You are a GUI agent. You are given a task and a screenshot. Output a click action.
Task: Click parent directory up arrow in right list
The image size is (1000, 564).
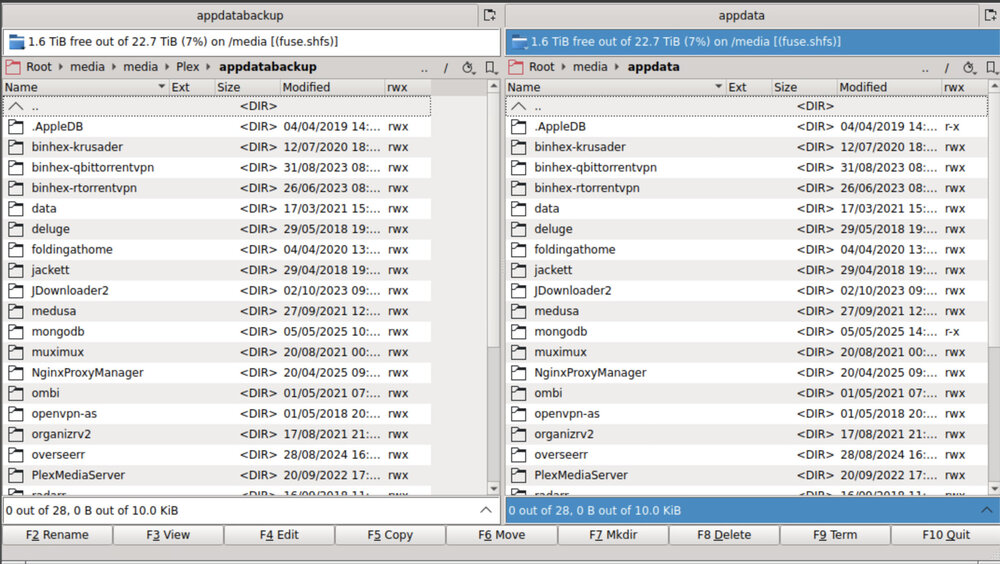click(518, 107)
